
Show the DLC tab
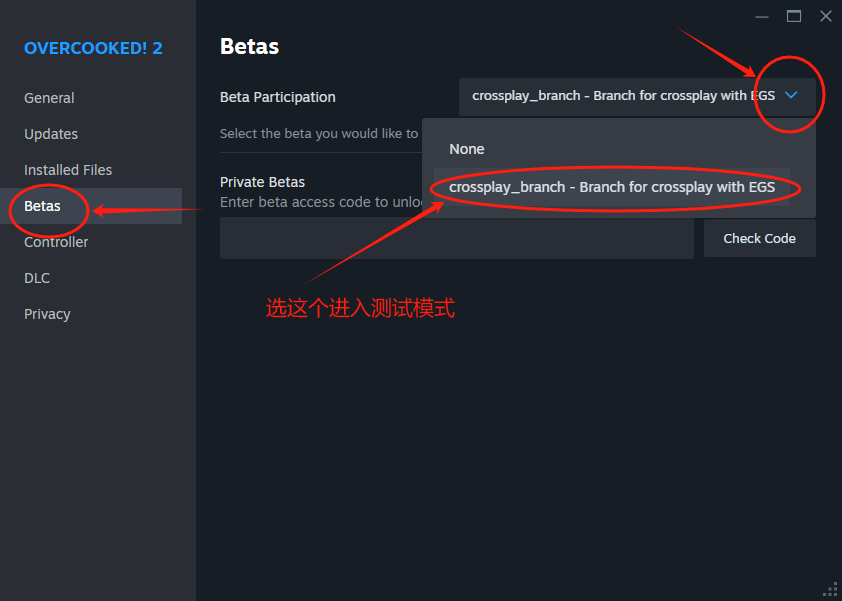click(37, 278)
